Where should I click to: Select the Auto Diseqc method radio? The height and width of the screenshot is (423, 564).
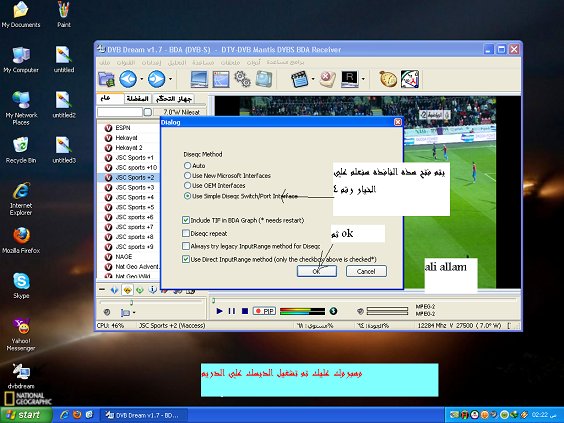[x=187, y=165]
